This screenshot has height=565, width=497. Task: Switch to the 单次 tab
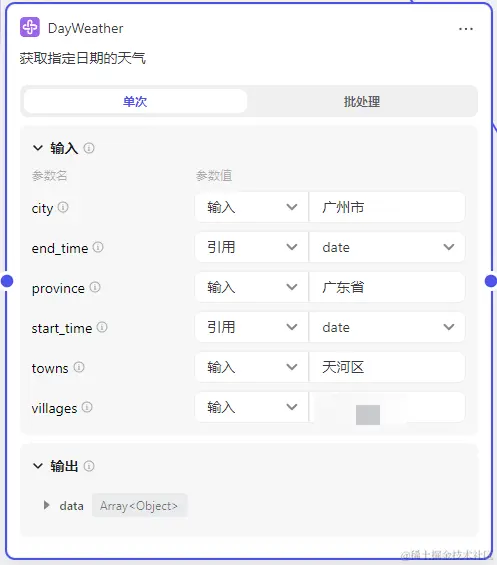(x=135, y=101)
